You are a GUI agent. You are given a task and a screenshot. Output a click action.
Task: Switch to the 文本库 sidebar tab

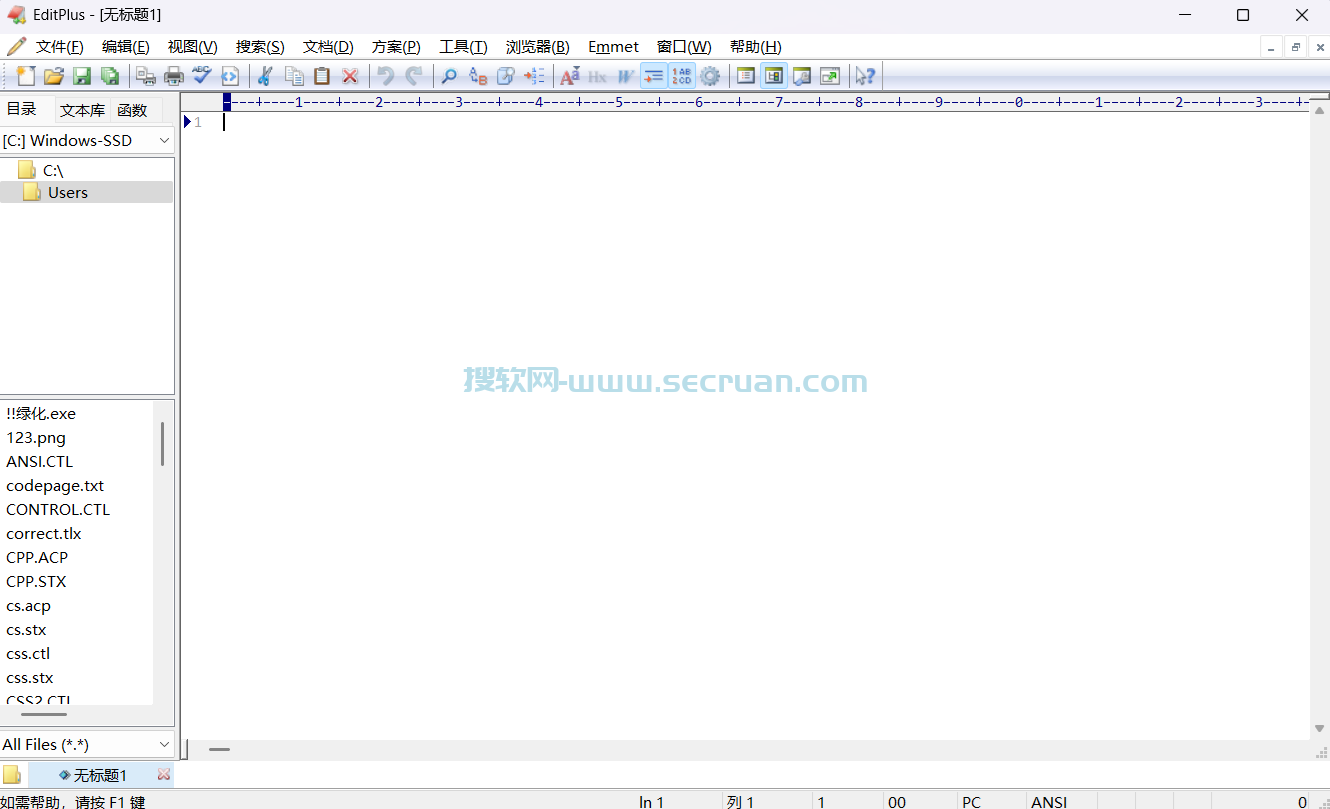point(82,110)
